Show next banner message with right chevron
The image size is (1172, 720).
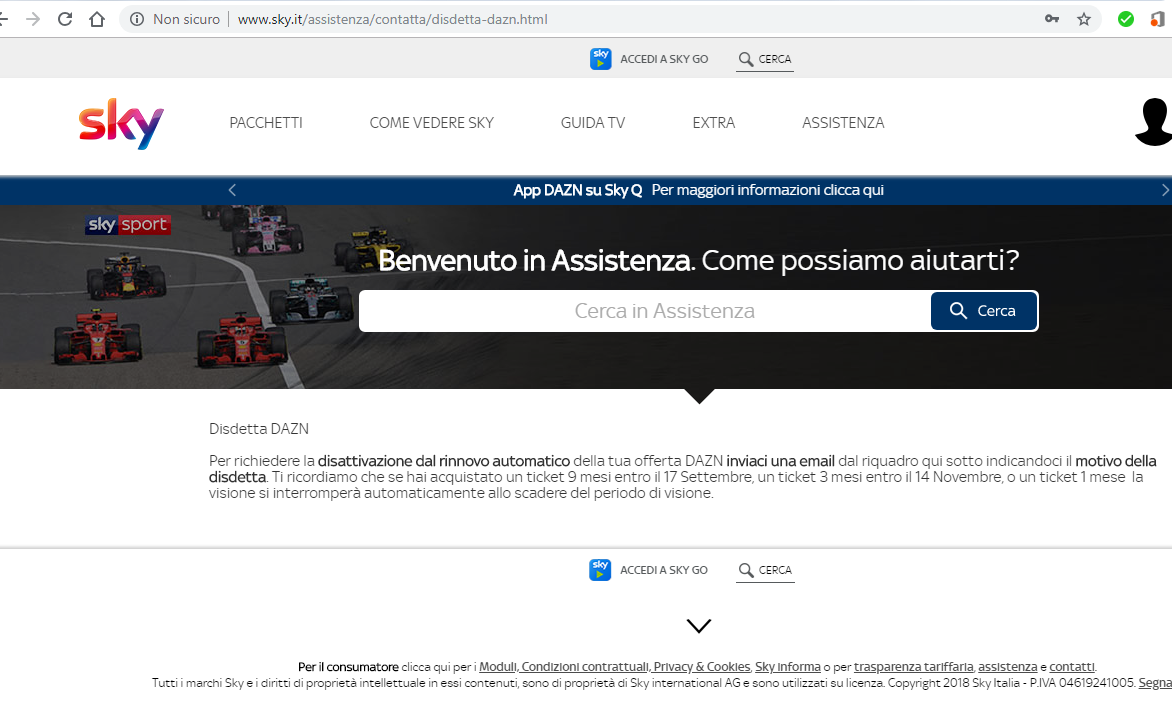pyautogui.click(x=1165, y=190)
